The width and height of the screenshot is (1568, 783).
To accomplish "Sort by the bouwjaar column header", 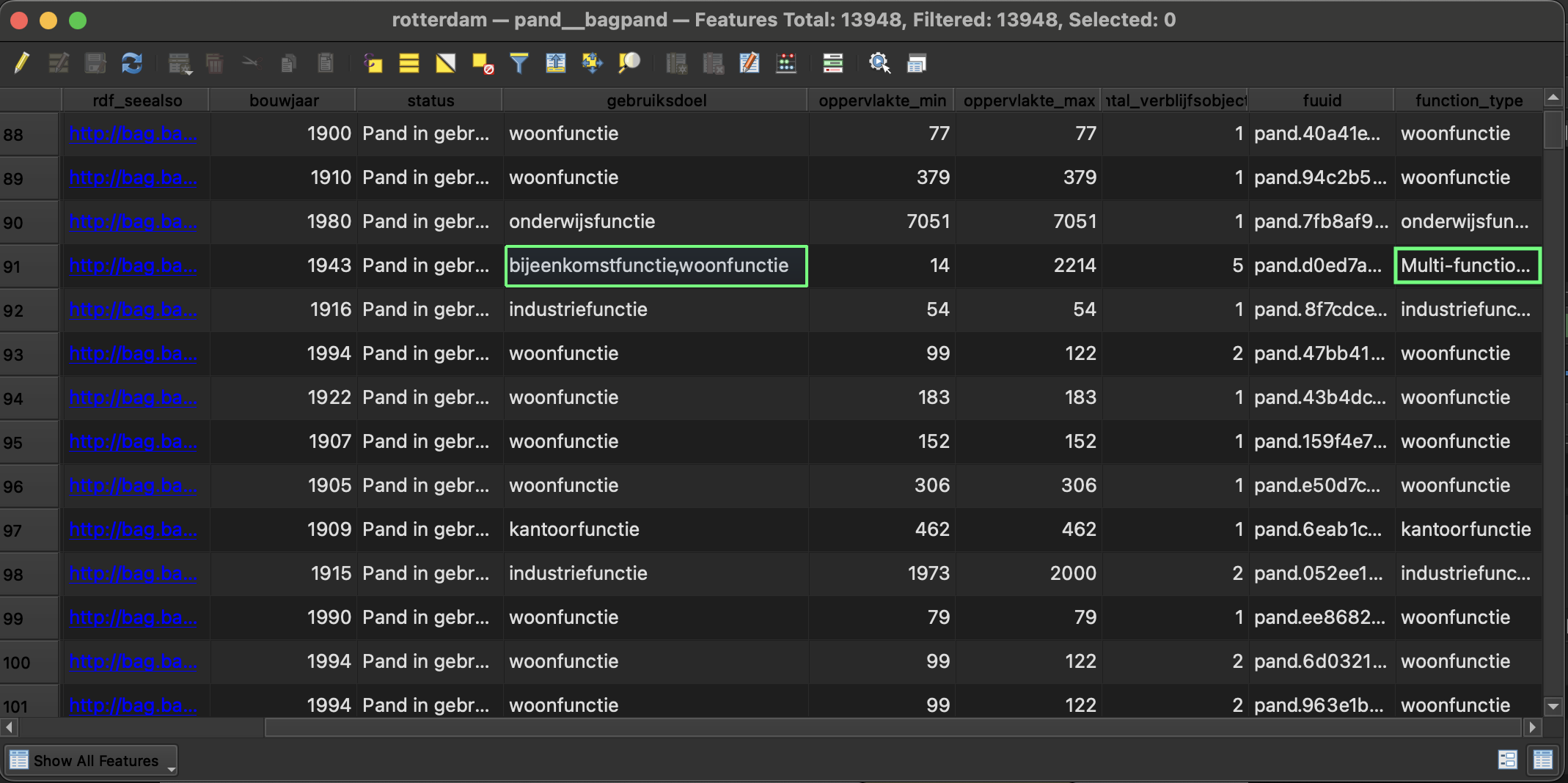I will 283,100.
